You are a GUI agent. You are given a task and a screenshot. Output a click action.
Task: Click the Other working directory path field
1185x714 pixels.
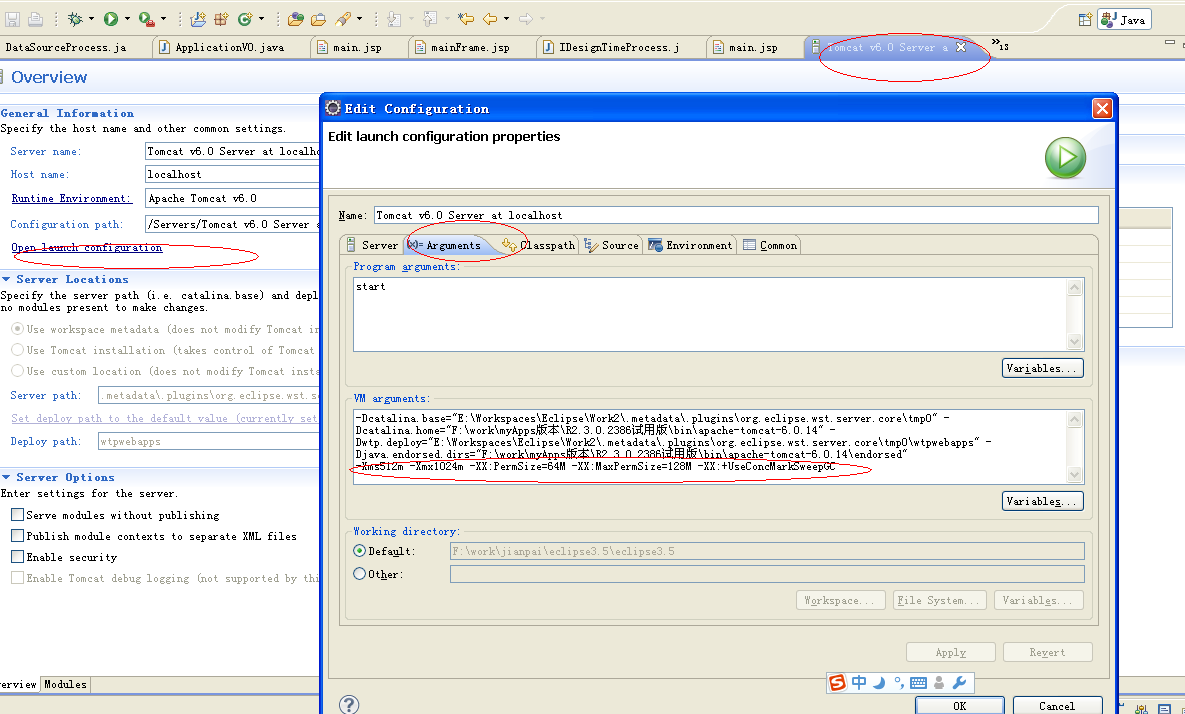[x=767, y=573]
